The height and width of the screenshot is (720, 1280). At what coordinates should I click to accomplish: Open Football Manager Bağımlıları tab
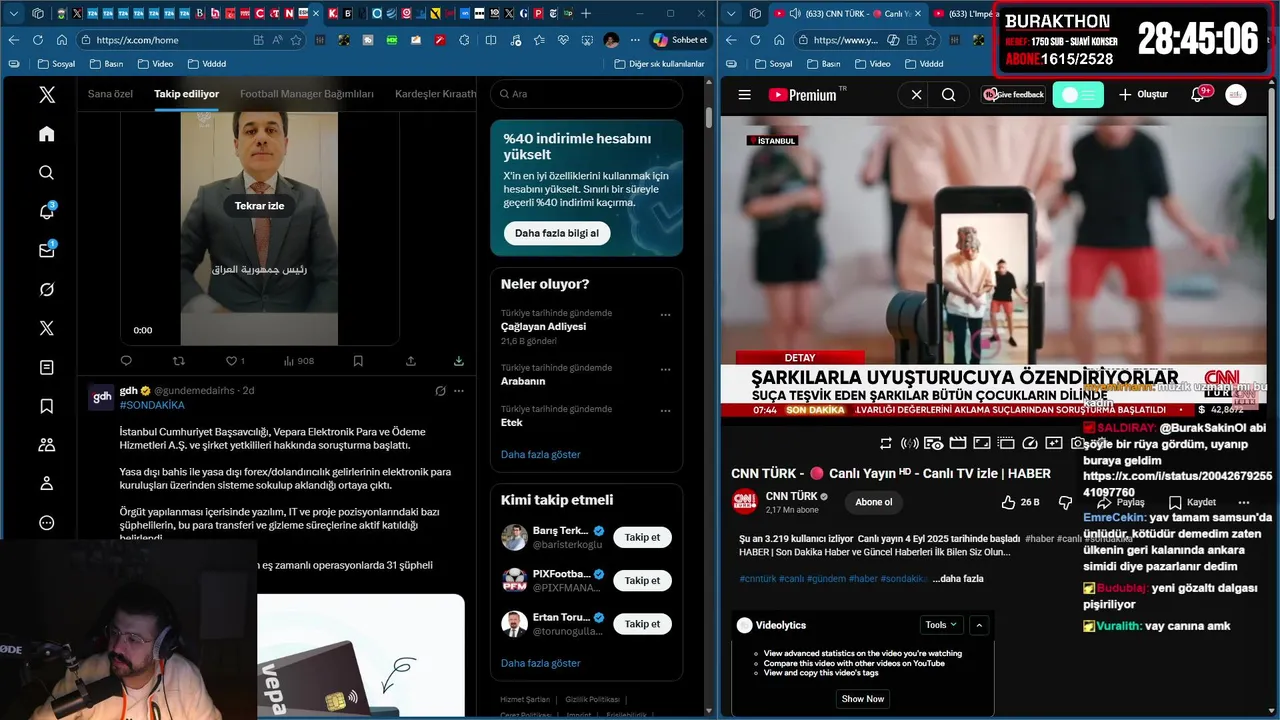click(x=307, y=94)
